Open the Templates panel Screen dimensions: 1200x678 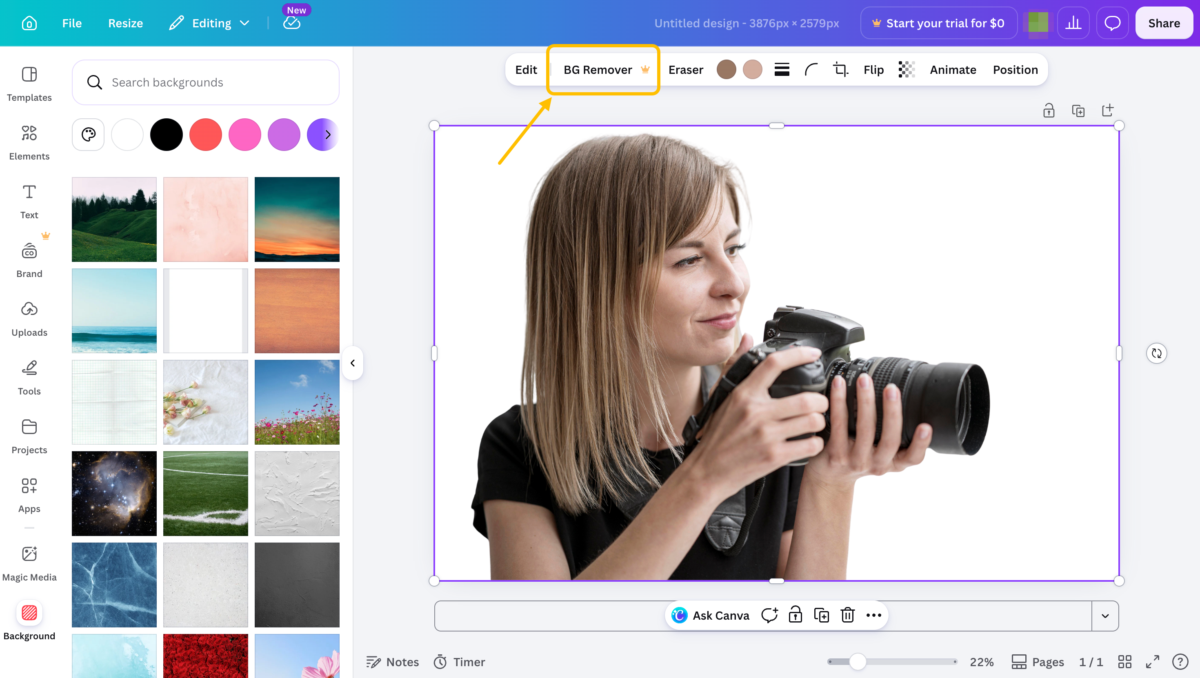29,83
